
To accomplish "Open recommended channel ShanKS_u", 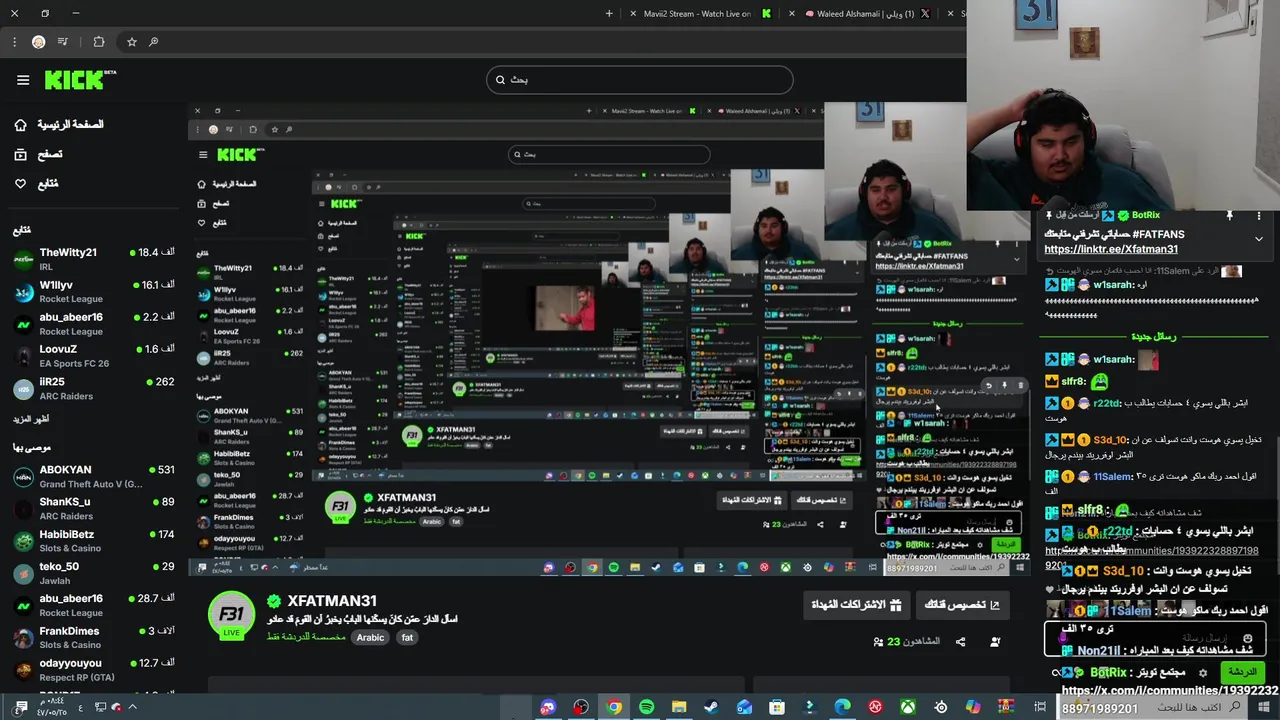I will tap(94, 508).
